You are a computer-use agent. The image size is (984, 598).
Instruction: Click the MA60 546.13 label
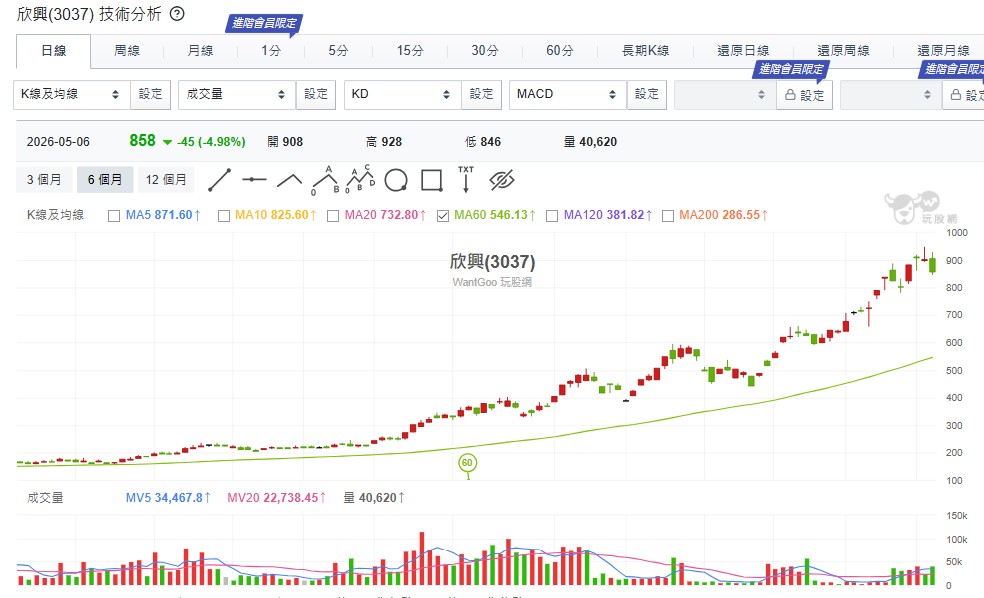(495, 215)
